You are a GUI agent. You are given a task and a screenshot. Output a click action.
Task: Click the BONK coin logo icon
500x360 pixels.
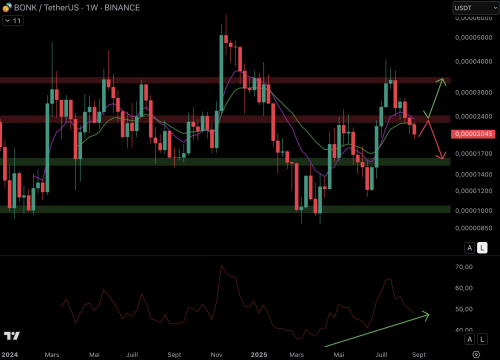pyautogui.click(x=7, y=7)
